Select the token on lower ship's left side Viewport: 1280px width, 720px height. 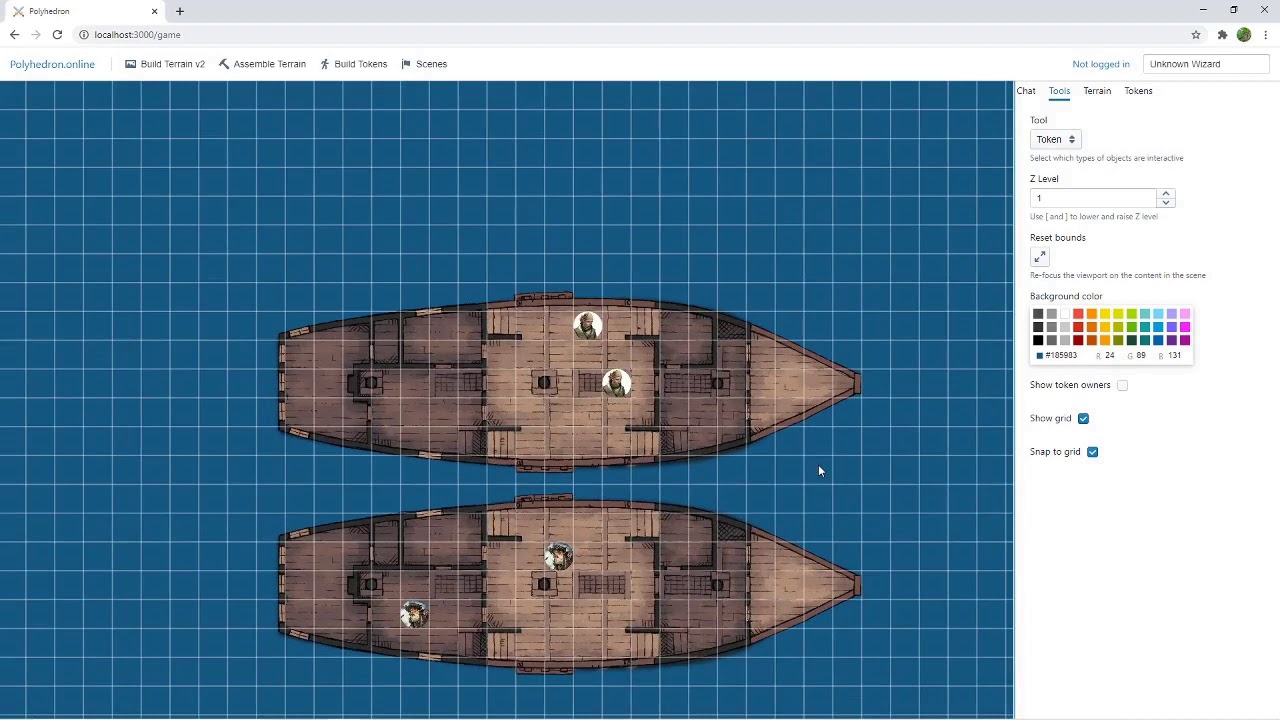[414, 614]
